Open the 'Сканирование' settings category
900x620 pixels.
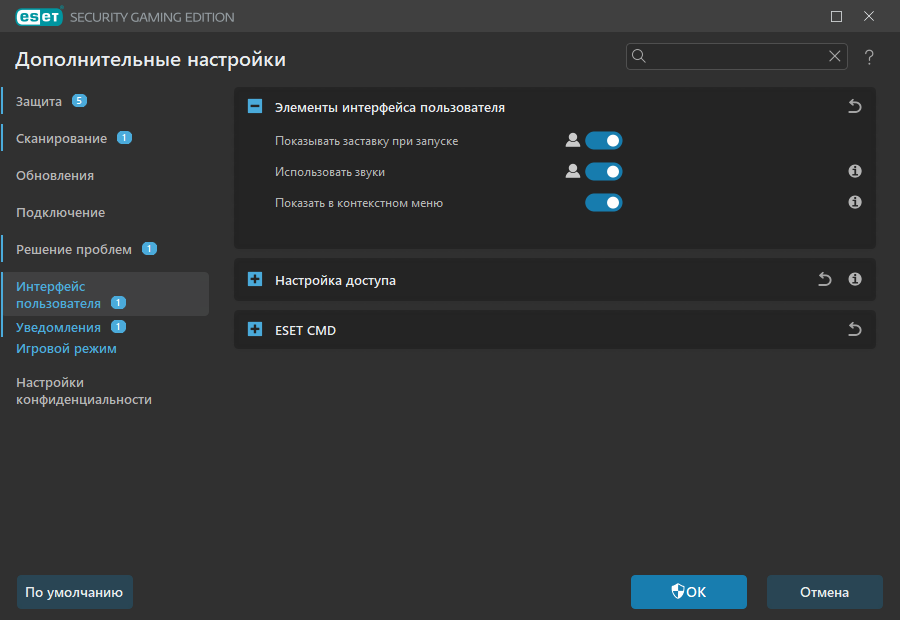(x=61, y=138)
